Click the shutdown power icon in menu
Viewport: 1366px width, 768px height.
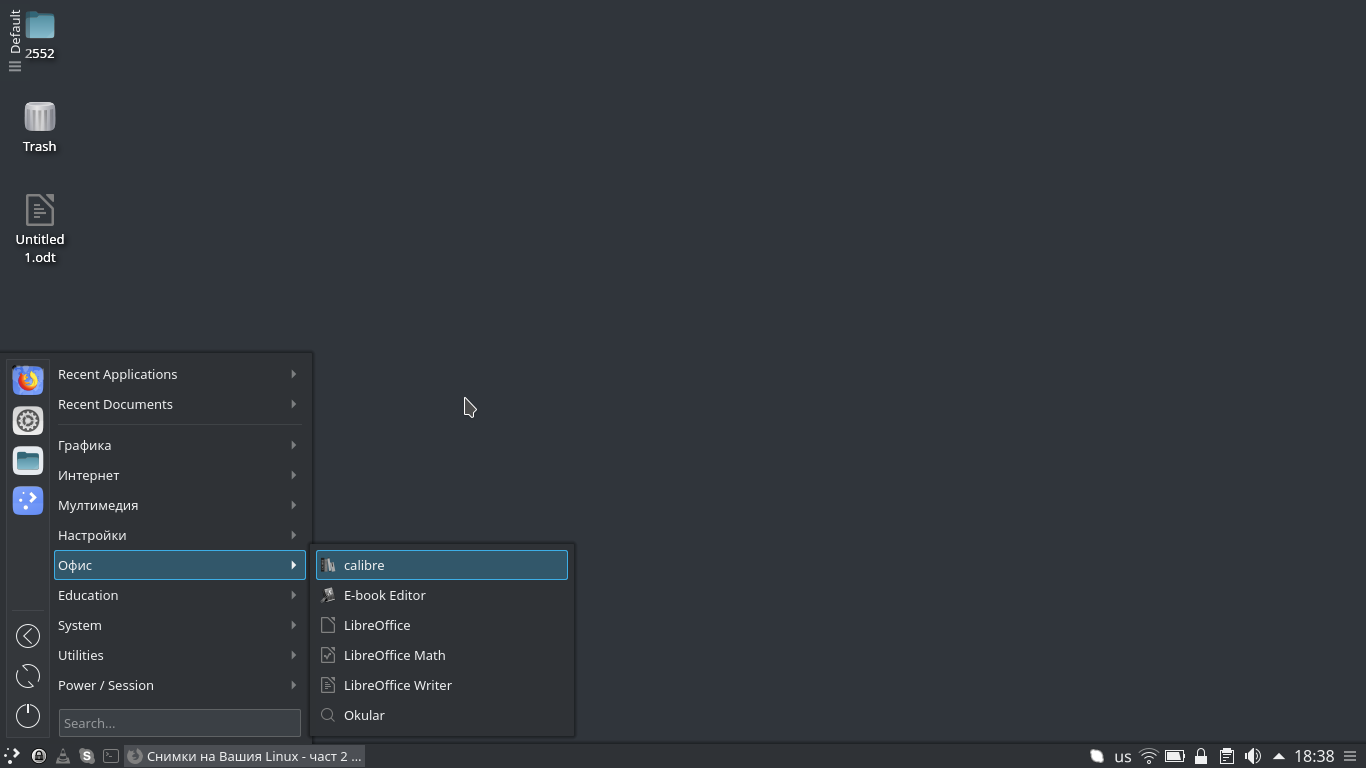pos(28,716)
